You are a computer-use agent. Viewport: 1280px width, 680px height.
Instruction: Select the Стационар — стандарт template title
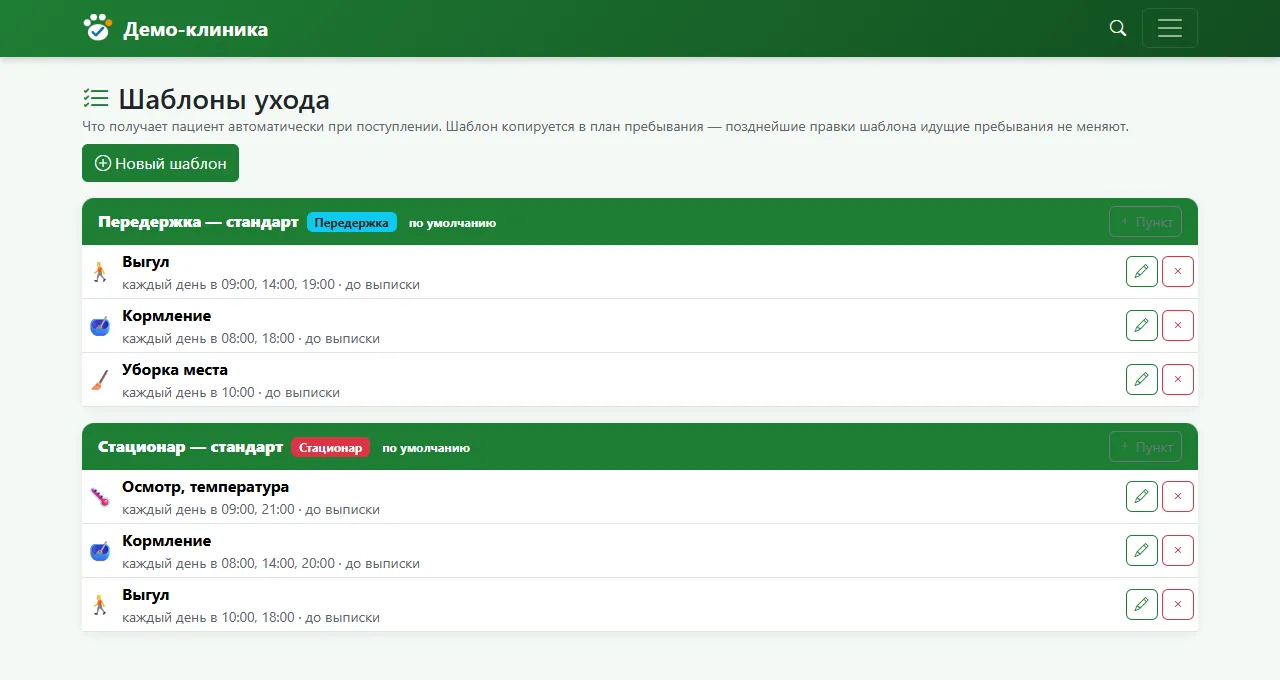pos(190,447)
